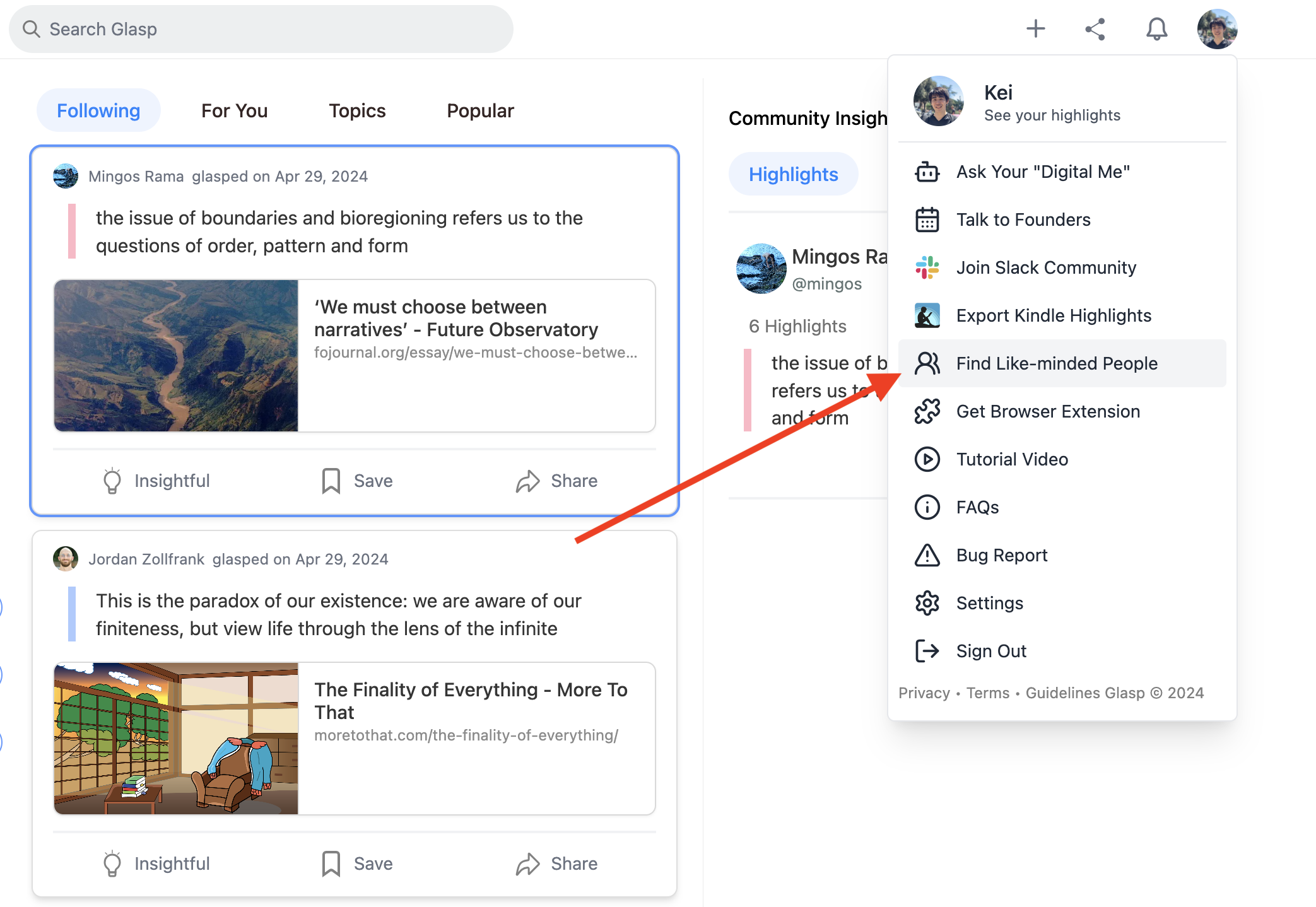Share Jordan Zollfrank's highlight
Image resolution: width=1316 pixels, height=907 pixels.
click(x=556, y=863)
